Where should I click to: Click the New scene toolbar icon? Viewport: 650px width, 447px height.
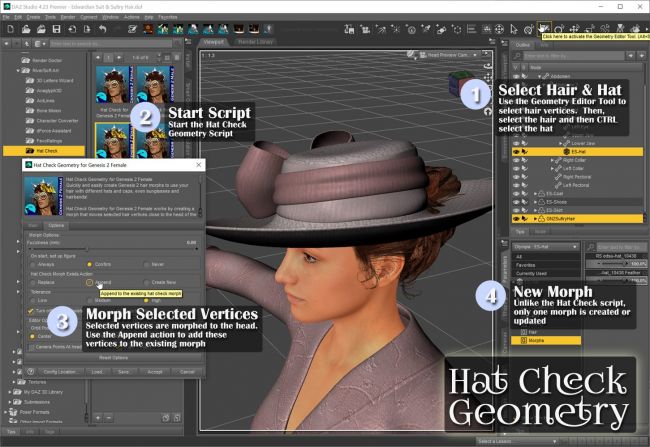9,29
